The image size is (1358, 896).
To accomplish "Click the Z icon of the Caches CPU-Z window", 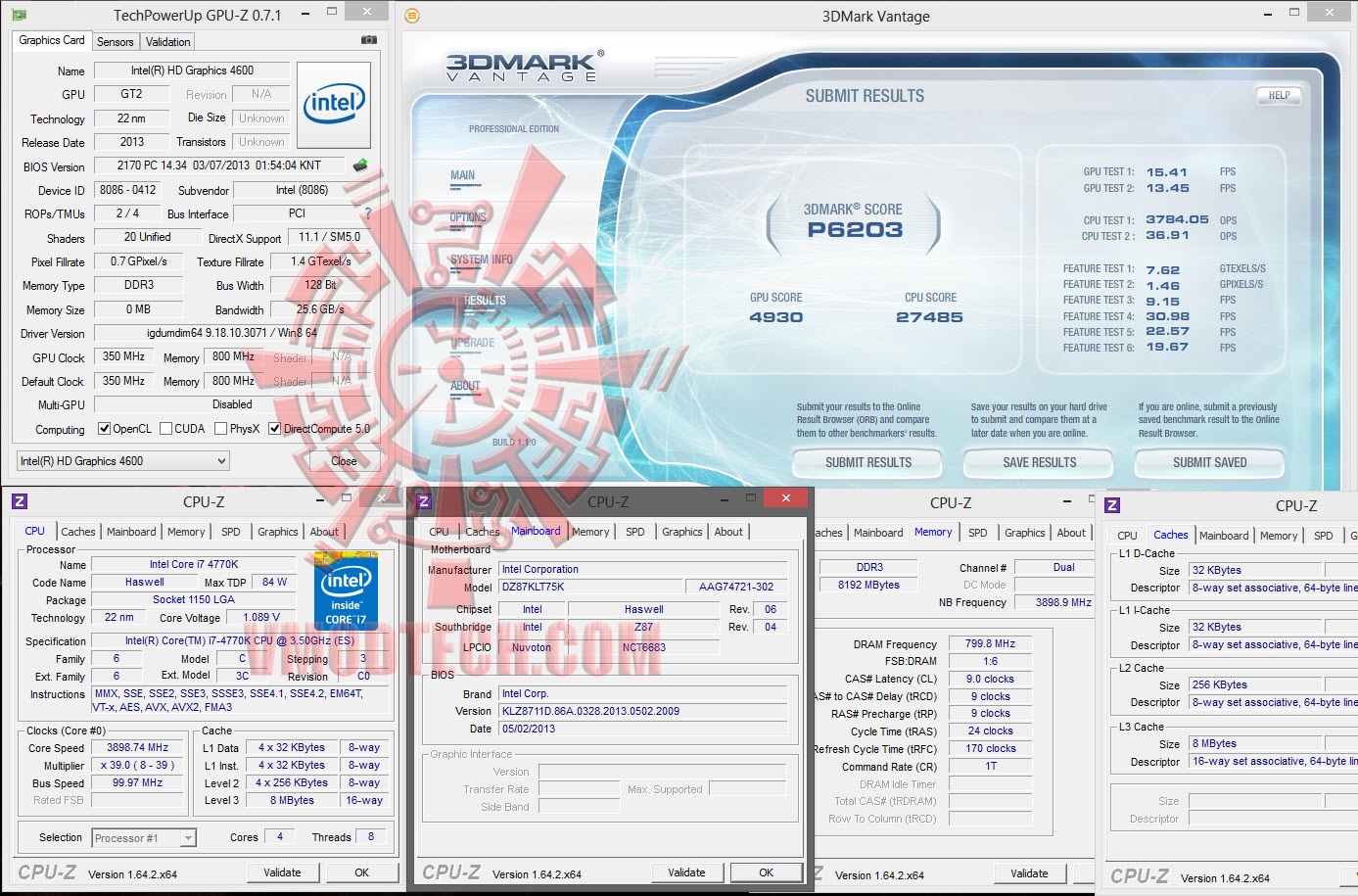I will [1112, 504].
